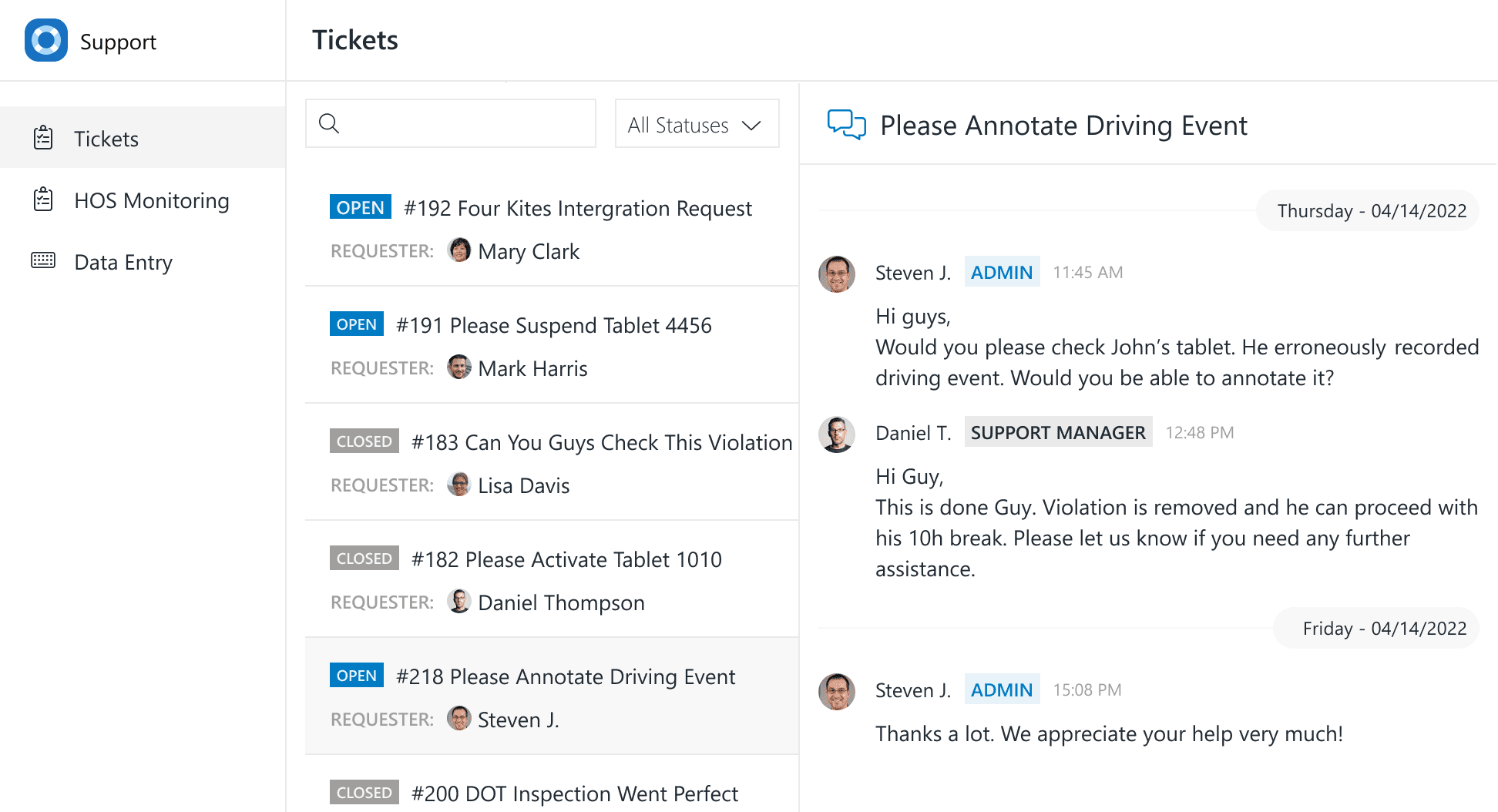Viewport: 1498px width, 812px height.
Task: Click the chat bubbles conversation icon
Action: click(x=847, y=125)
